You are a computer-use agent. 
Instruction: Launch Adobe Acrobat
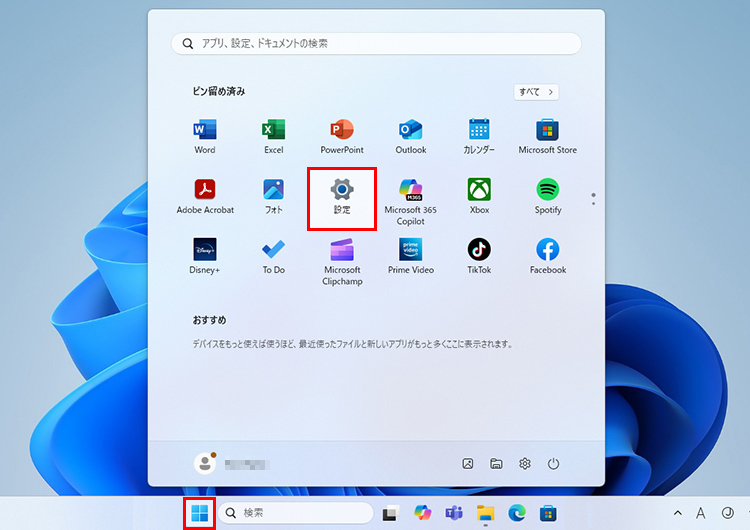pyautogui.click(x=205, y=196)
